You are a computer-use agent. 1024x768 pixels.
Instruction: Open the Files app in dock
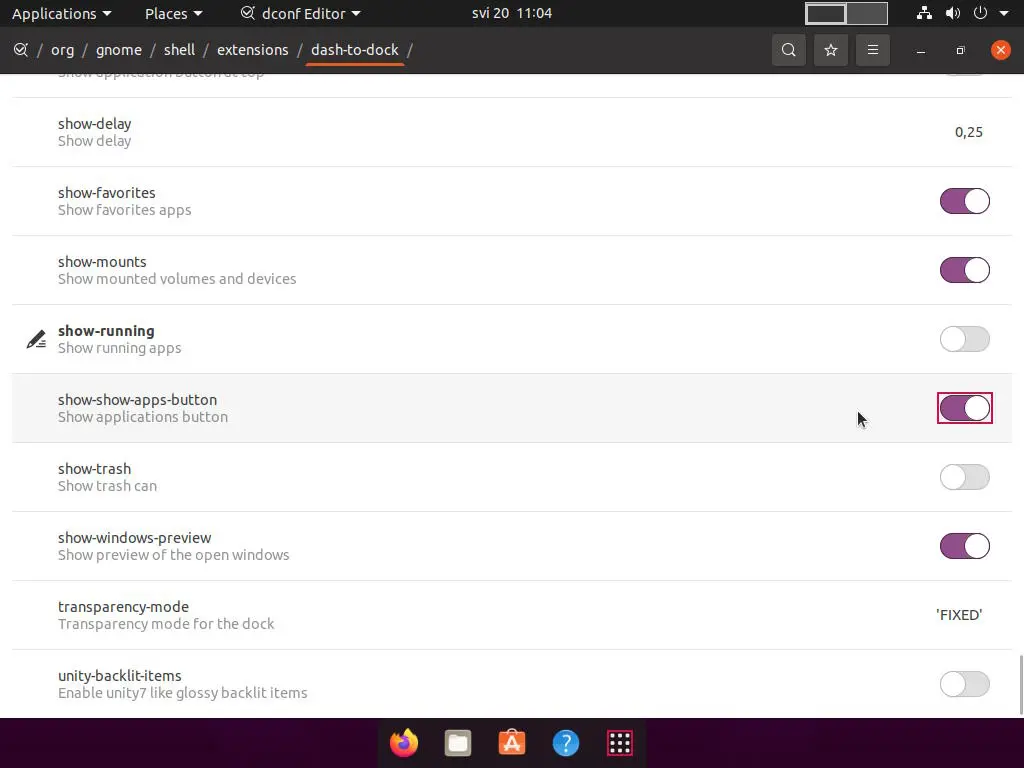pyautogui.click(x=458, y=743)
